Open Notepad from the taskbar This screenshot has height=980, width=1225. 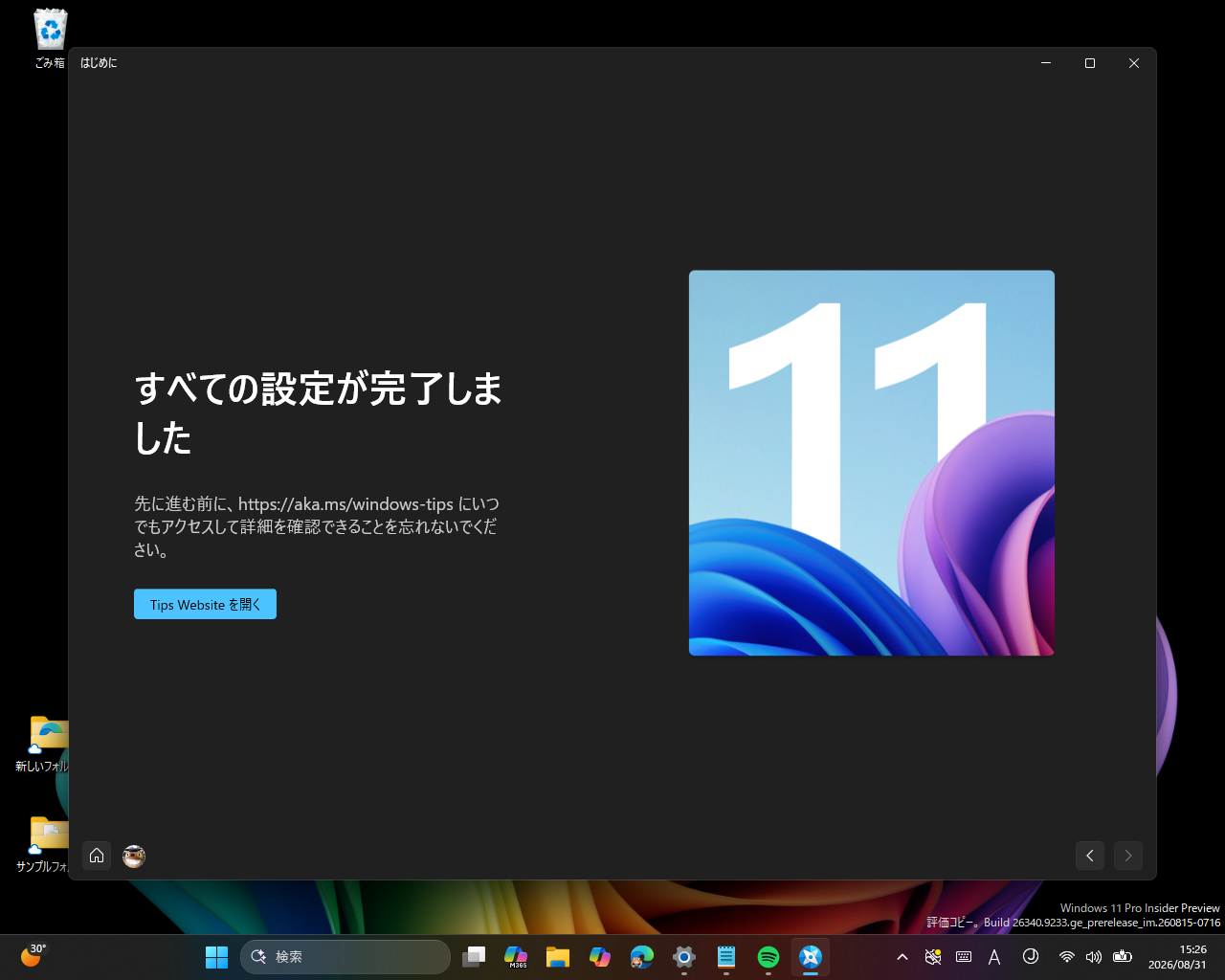[726, 957]
